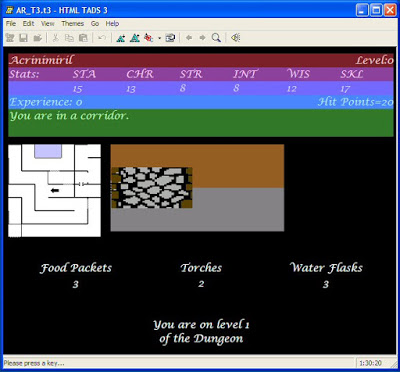Click the new game icon in the toolbar
Viewport: 400px width, 372px height.
point(10,38)
